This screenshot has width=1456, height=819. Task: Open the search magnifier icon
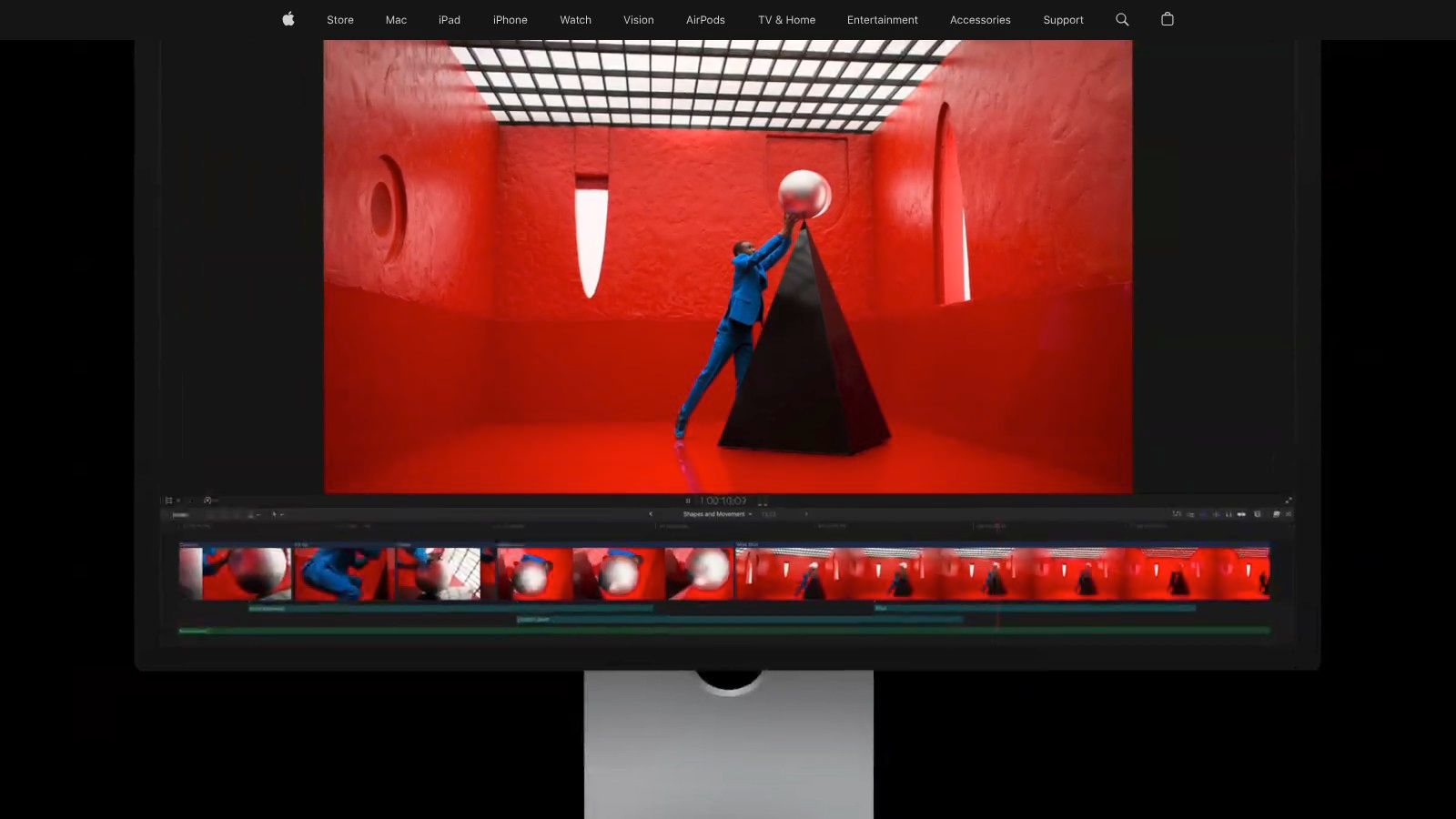(x=1122, y=19)
